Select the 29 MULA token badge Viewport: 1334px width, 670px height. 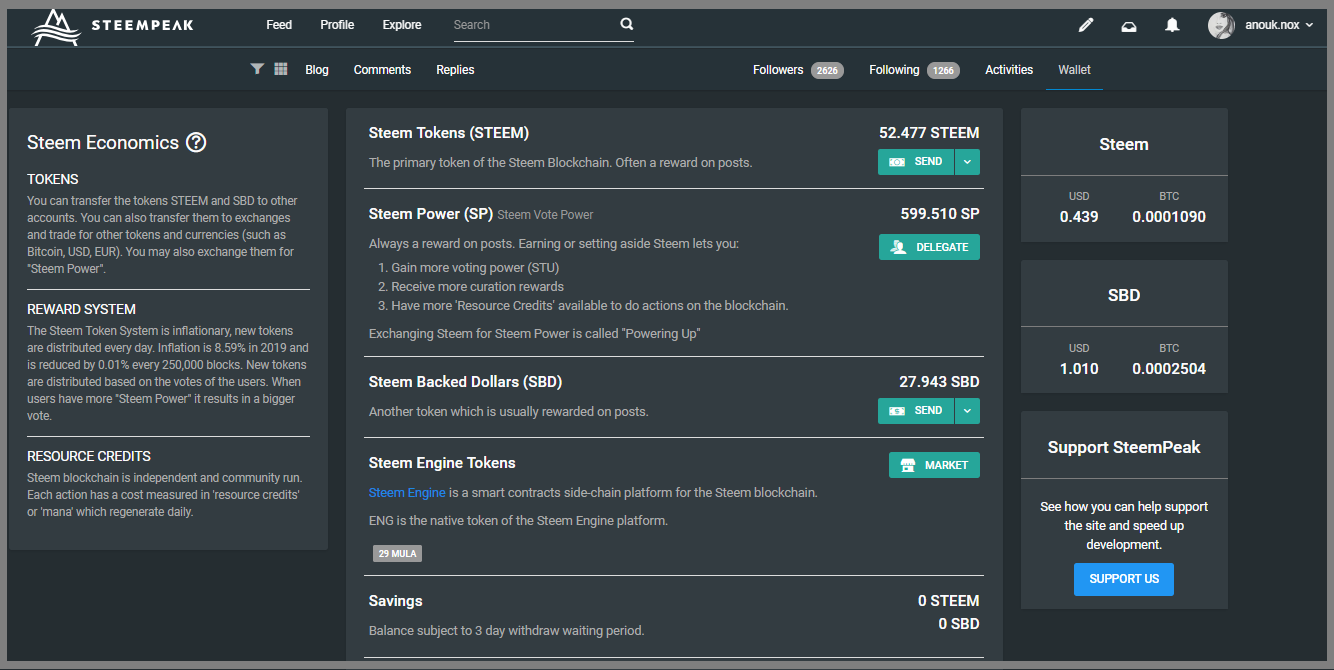397,554
